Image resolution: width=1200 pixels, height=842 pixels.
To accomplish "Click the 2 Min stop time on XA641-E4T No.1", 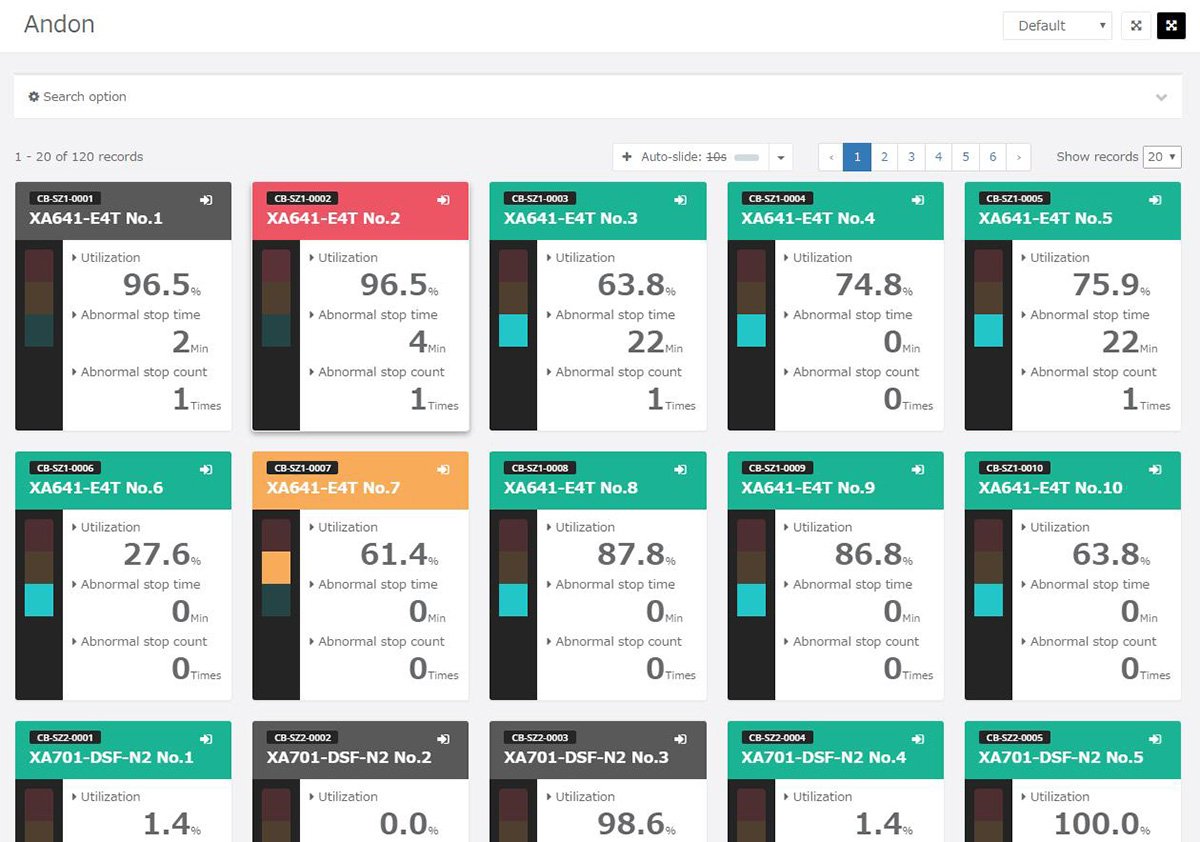I will (190, 343).
